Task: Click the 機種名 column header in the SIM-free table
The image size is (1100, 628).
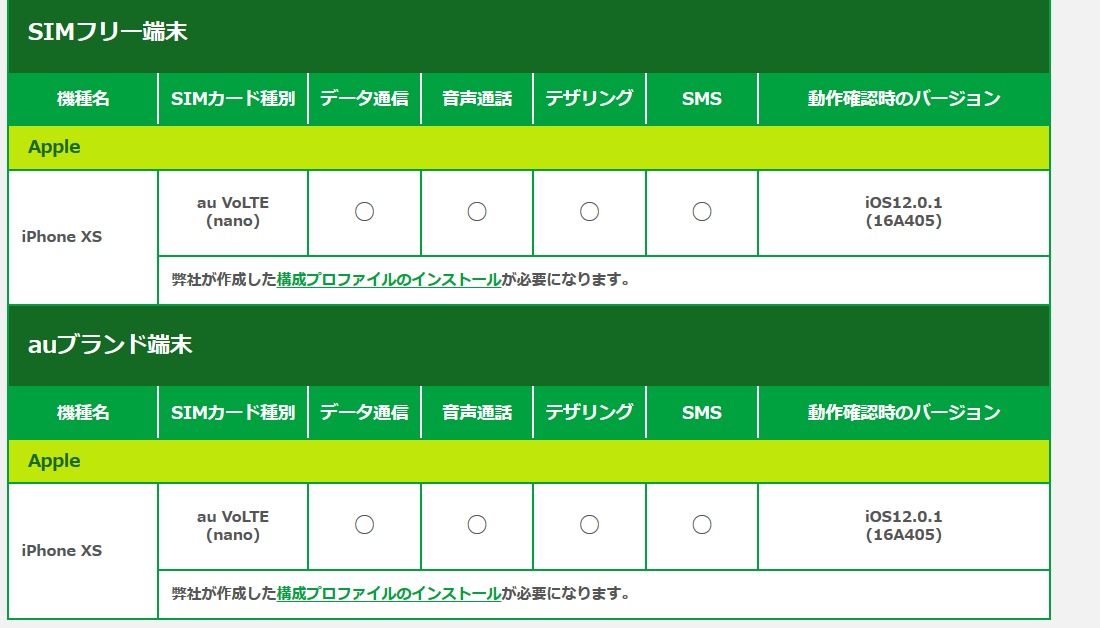Action: coord(83,99)
